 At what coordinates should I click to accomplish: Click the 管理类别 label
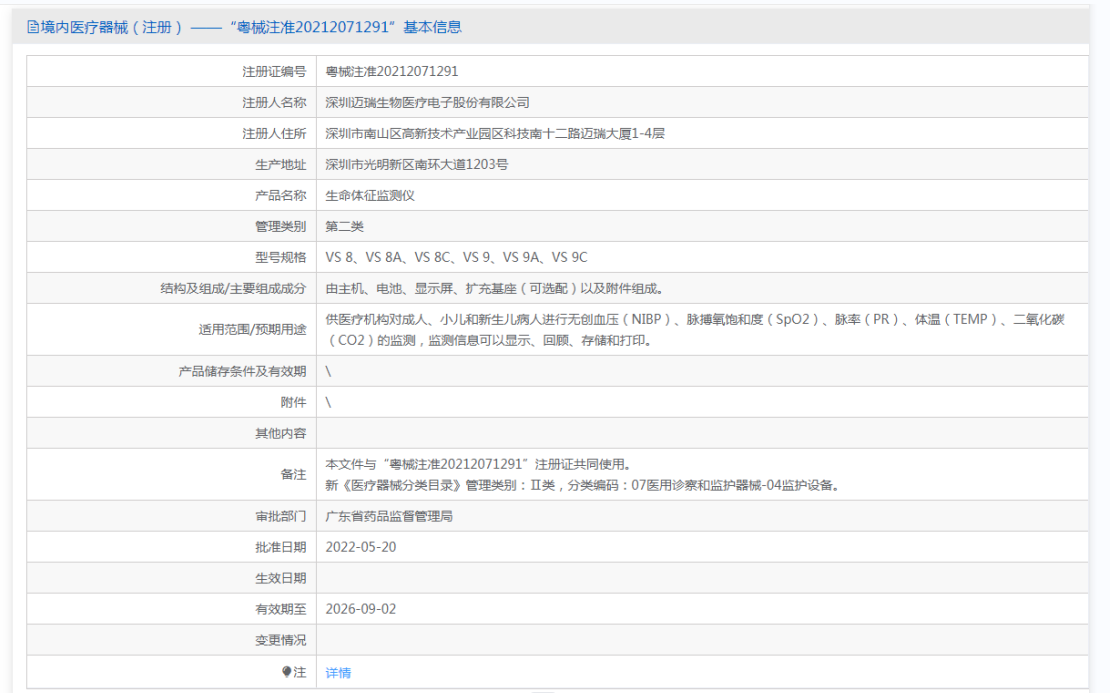pos(280,227)
